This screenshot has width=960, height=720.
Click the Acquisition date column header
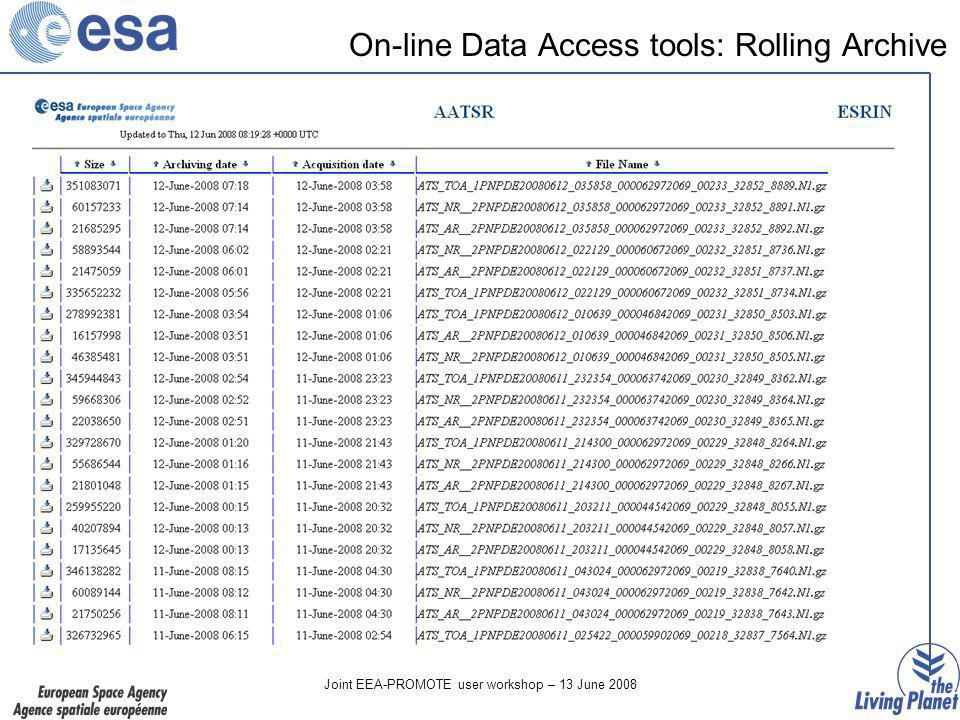pos(343,164)
